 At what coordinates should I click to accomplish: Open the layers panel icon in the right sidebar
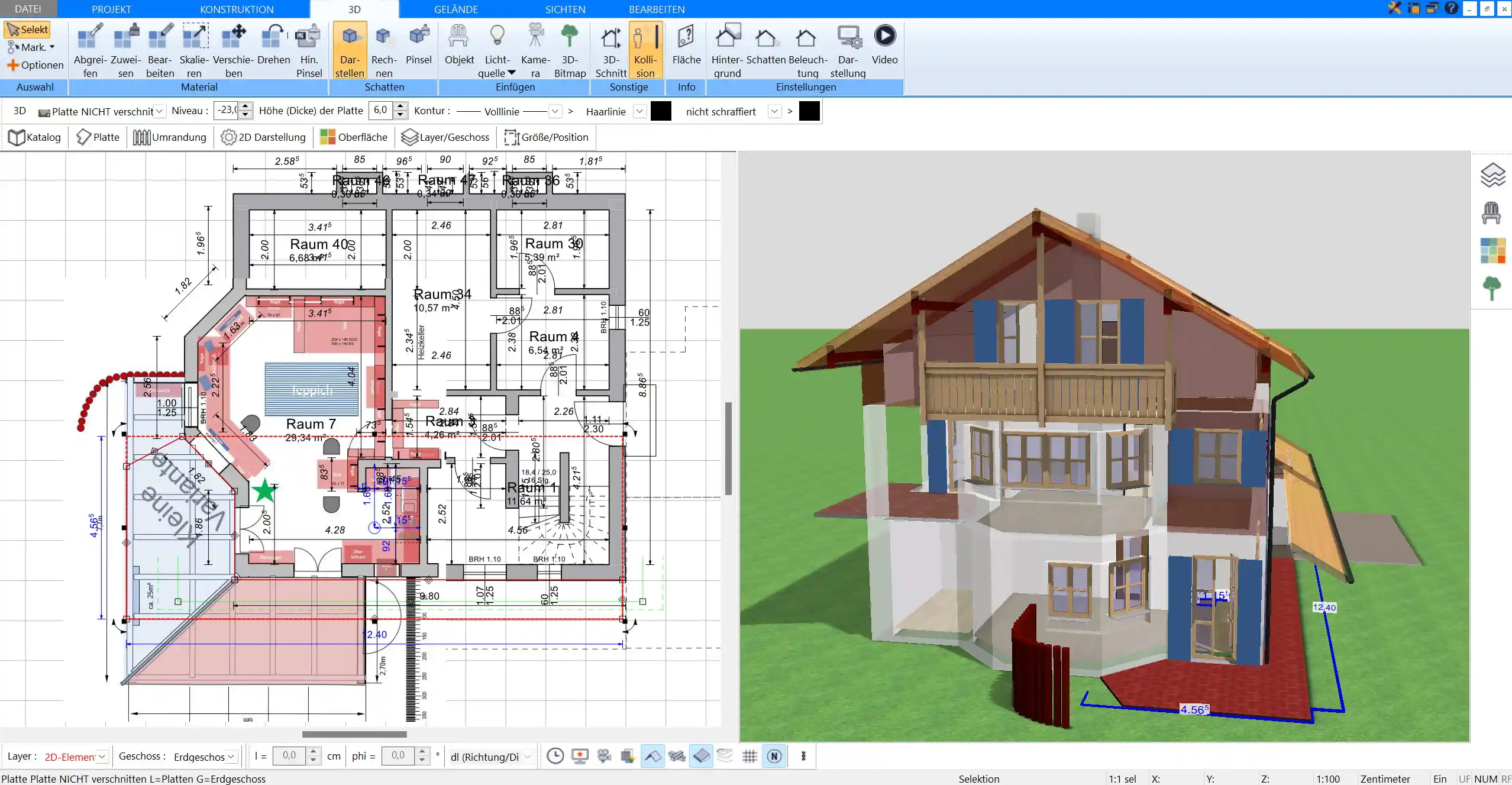(x=1492, y=175)
